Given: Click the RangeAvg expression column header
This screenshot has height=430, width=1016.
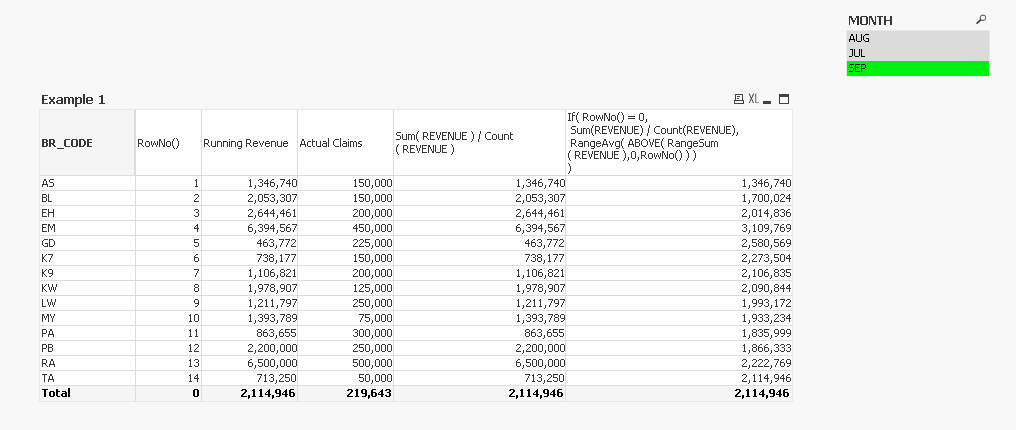Looking at the screenshot, I should 679,142.
